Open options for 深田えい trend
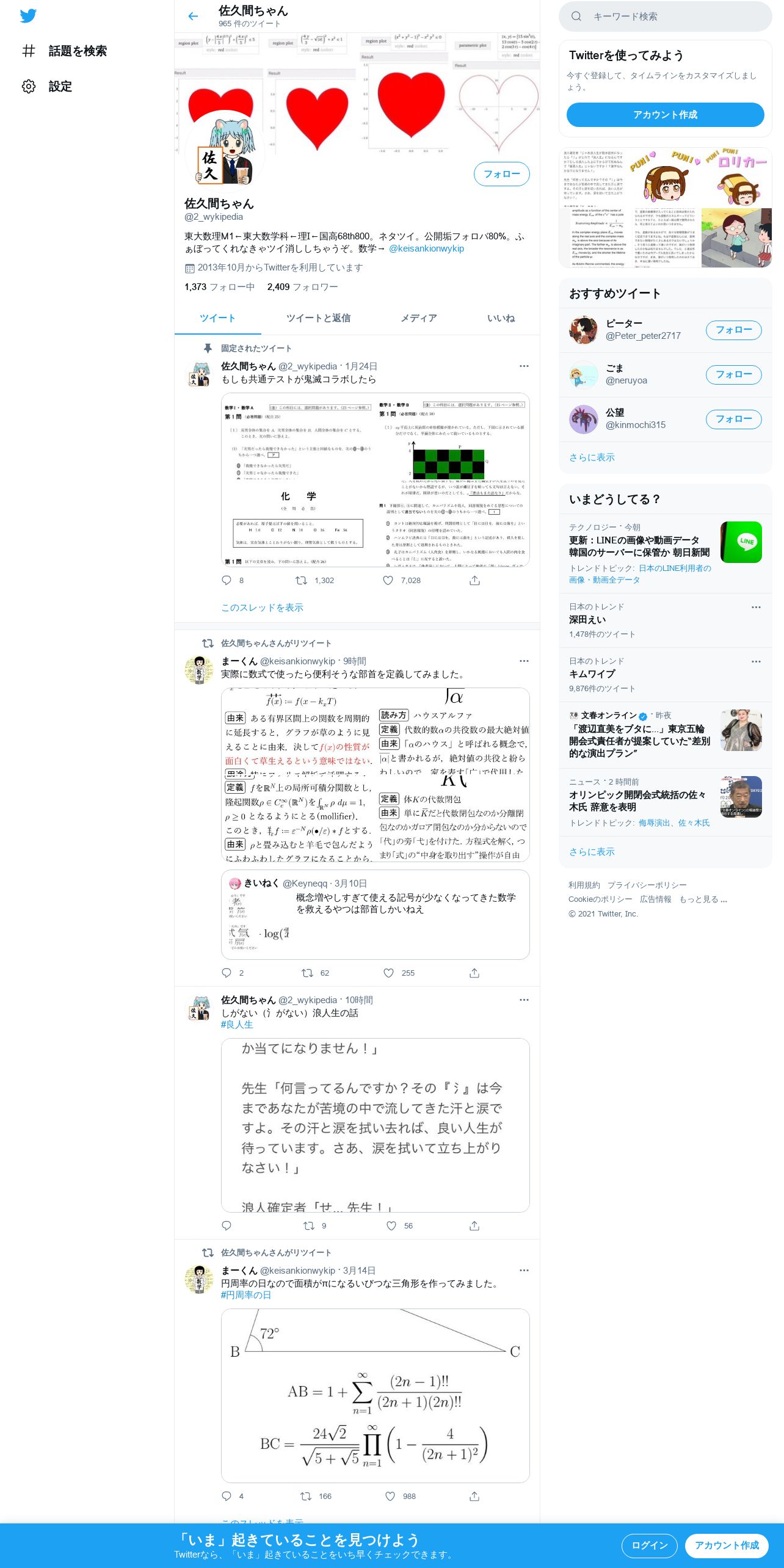This screenshot has height=1568, width=784. pos(756,607)
